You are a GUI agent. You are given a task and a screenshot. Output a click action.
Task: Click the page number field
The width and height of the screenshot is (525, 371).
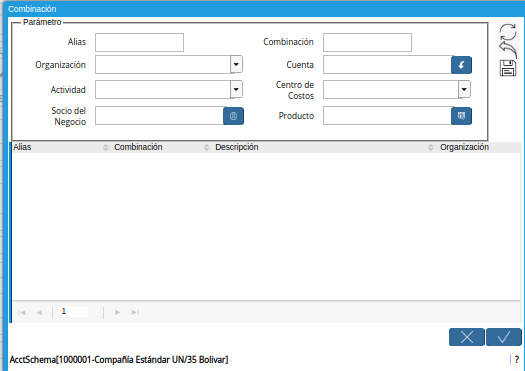click(74, 312)
